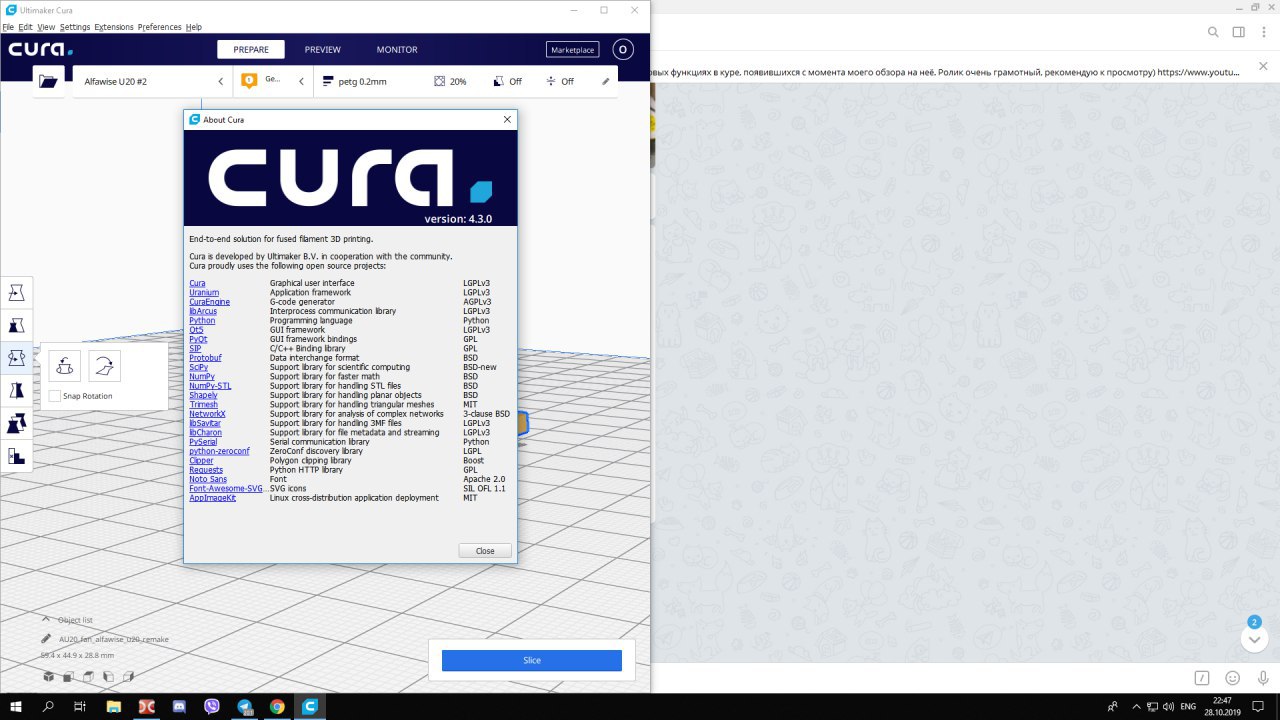Expand the petg 0.2mm print settings panel
The height and width of the screenshot is (720, 1280).
465,81
